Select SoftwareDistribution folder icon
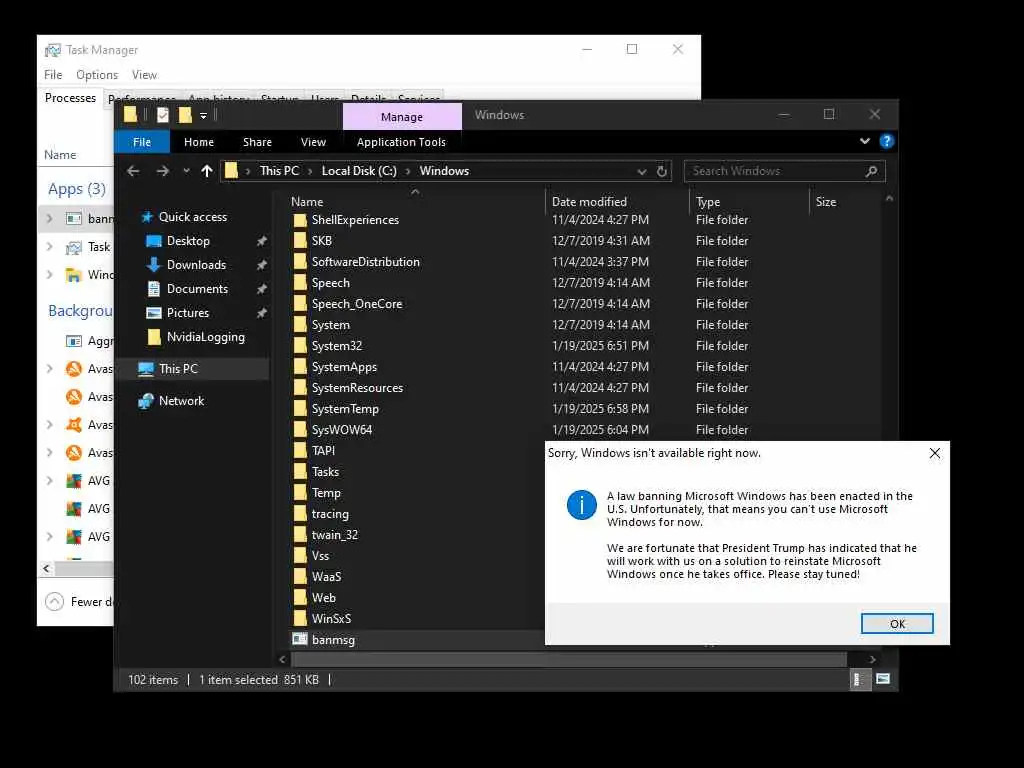Screen dimensions: 1024x768 300,262
